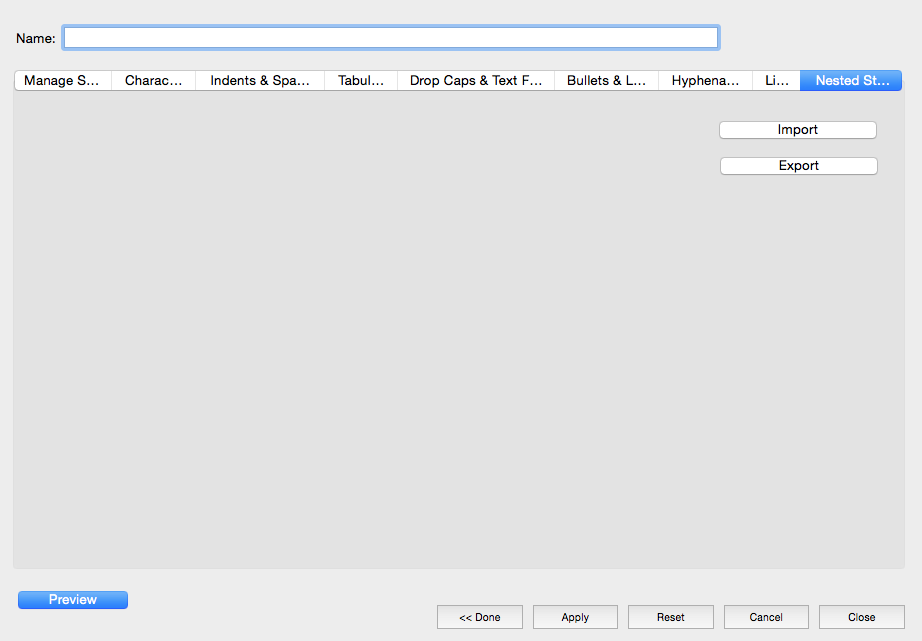This screenshot has width=922, height=641.
Task: Click the empty Nested Styles panel area
Action: 400,350
